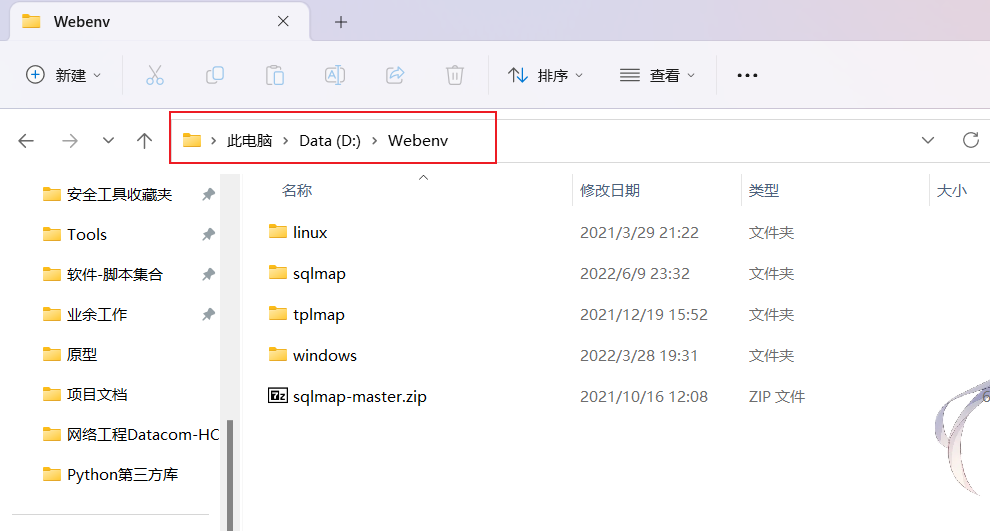Open the 新建 dropdown menu
Screen dimensions: 990x531
[64, 75]
